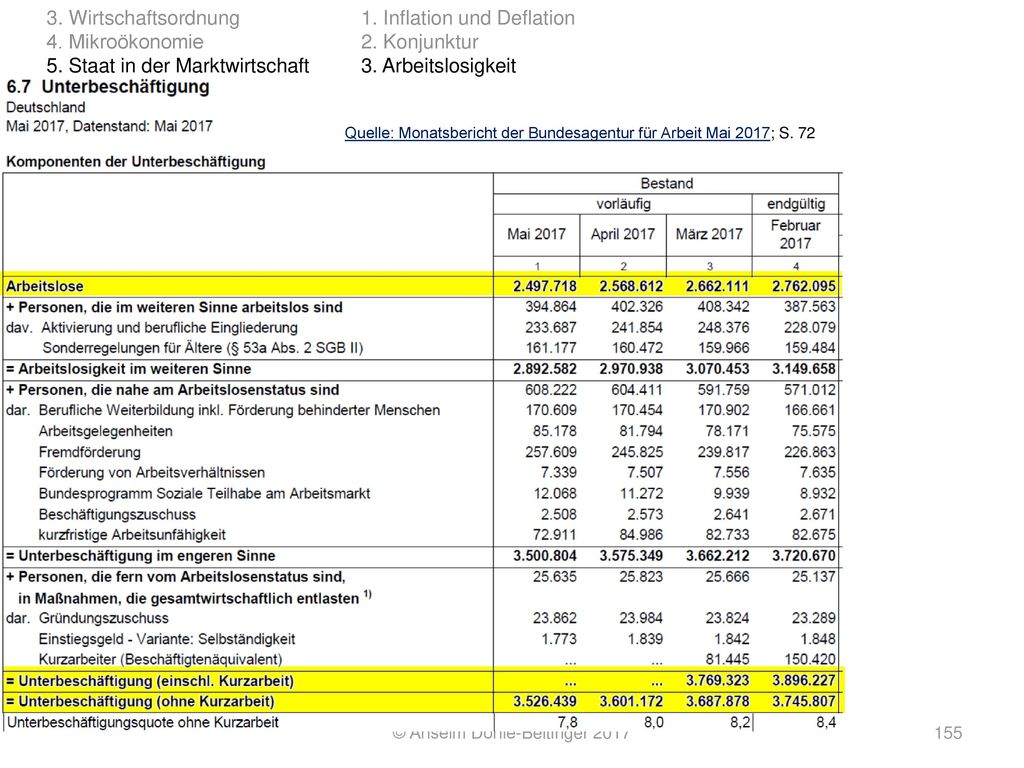This screenshot has width=1024, height=768.
Task: Select outline item '2. Konjunktur'
Action: [419, 42]
